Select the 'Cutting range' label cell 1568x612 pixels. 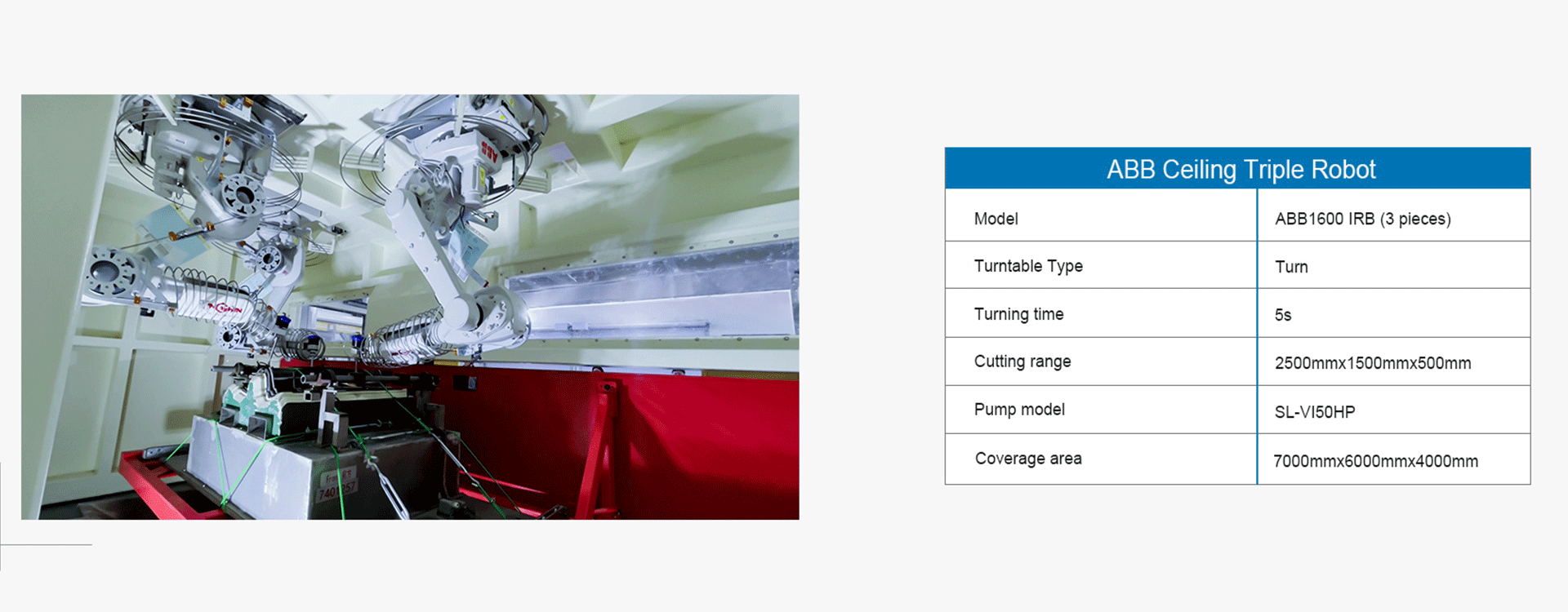point(1101,361)
